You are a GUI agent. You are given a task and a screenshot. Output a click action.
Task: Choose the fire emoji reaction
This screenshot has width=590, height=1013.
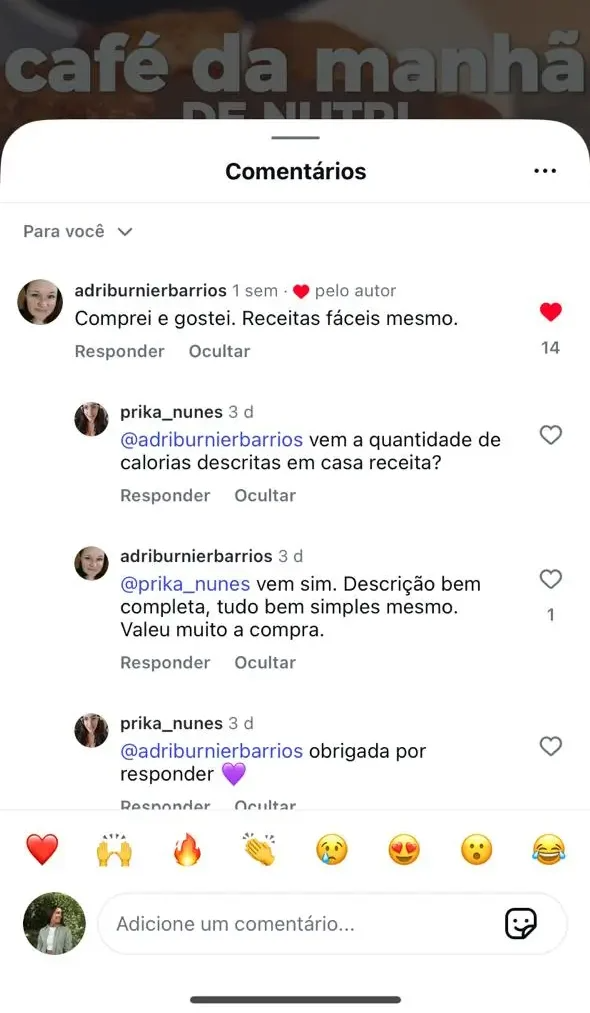coord(187,849)
